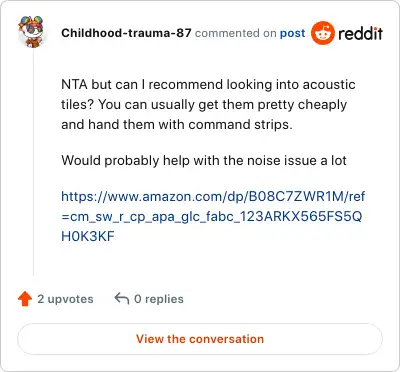Viewport: 400px width, 372px height.
Task: Click the reply arrow icon
Action: (122, 298)
